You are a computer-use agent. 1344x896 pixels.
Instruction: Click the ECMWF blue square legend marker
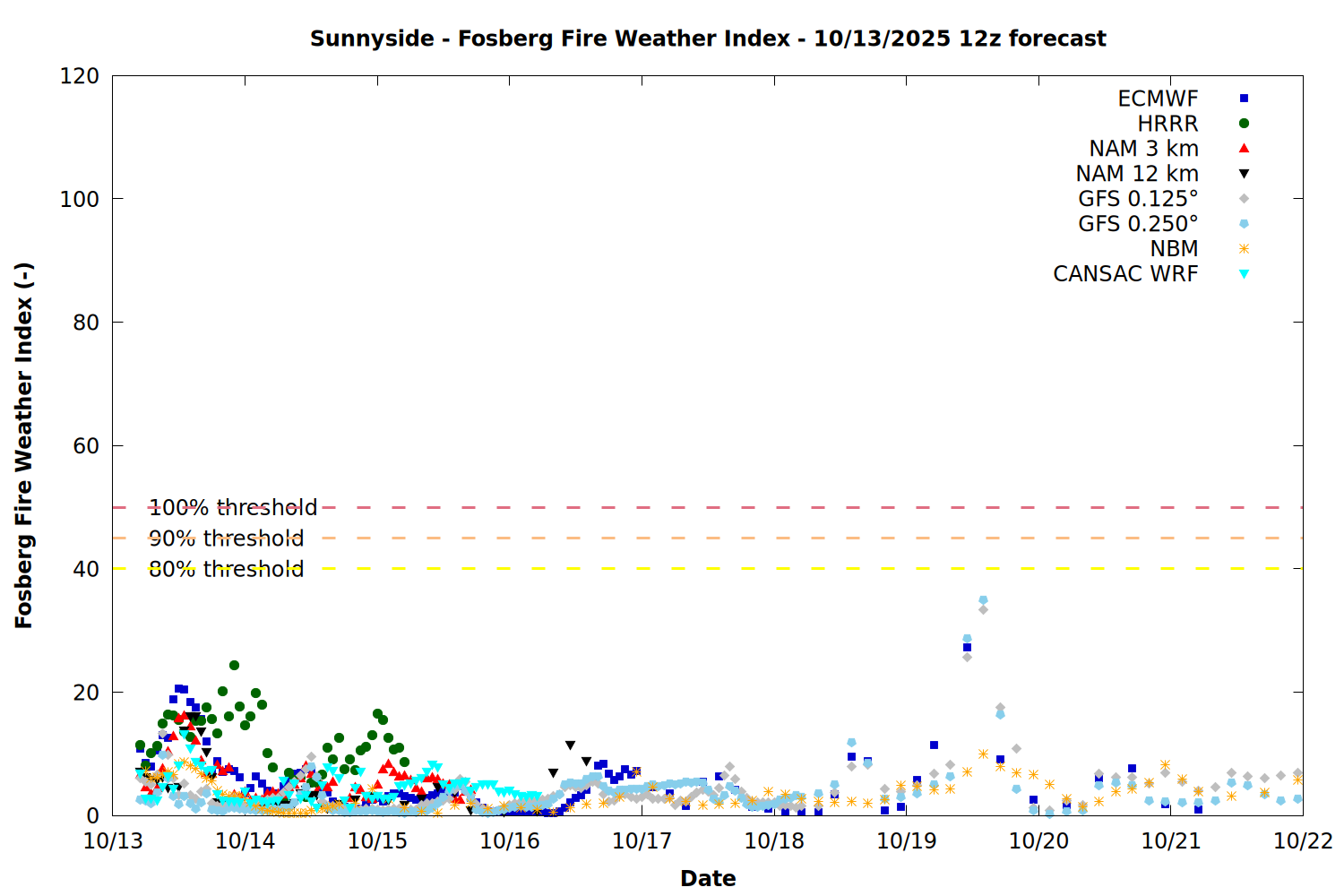(1244, 99)
